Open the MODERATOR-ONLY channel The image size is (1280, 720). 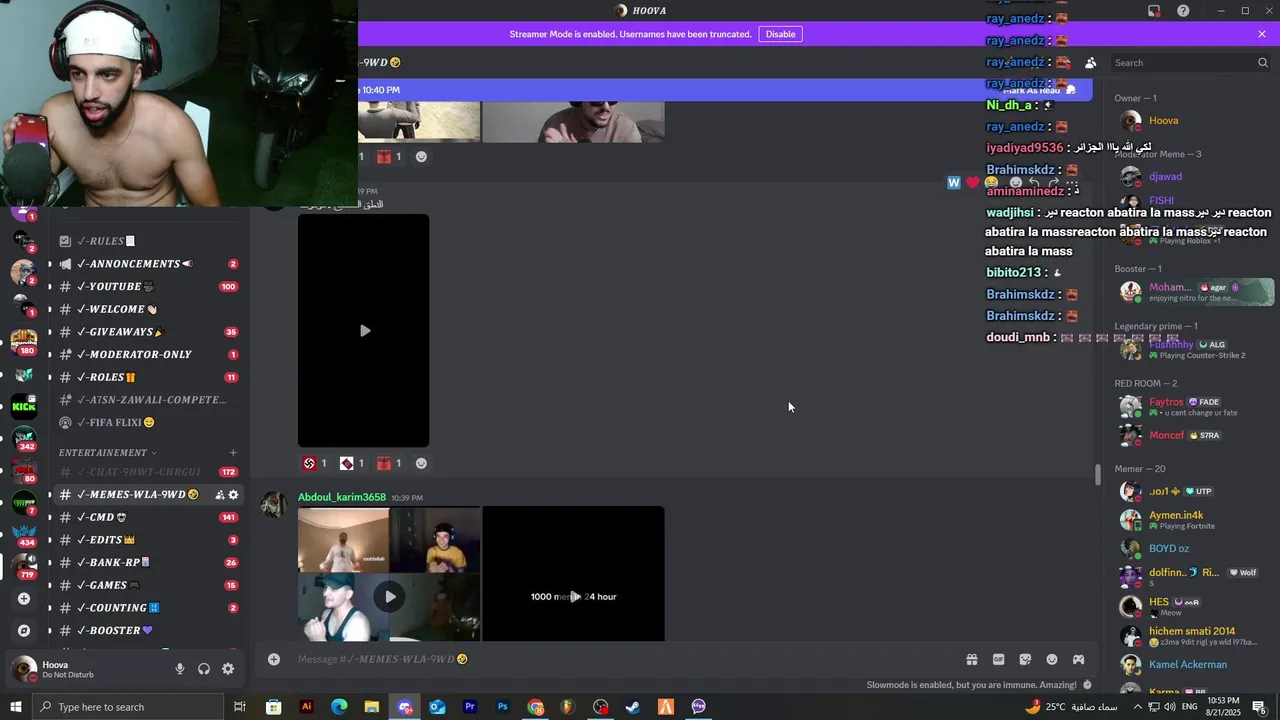pos(148,355)
